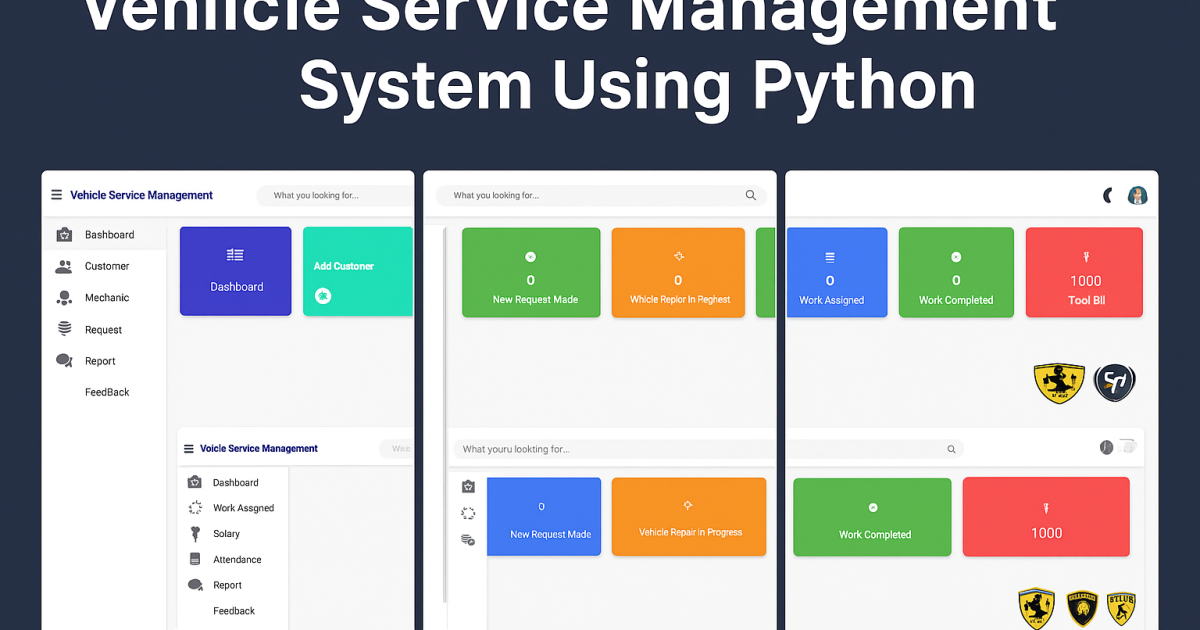Click the Attendance notebook icon
Viewport: 1200px width, 630px height.
click(x=194, y=559)
